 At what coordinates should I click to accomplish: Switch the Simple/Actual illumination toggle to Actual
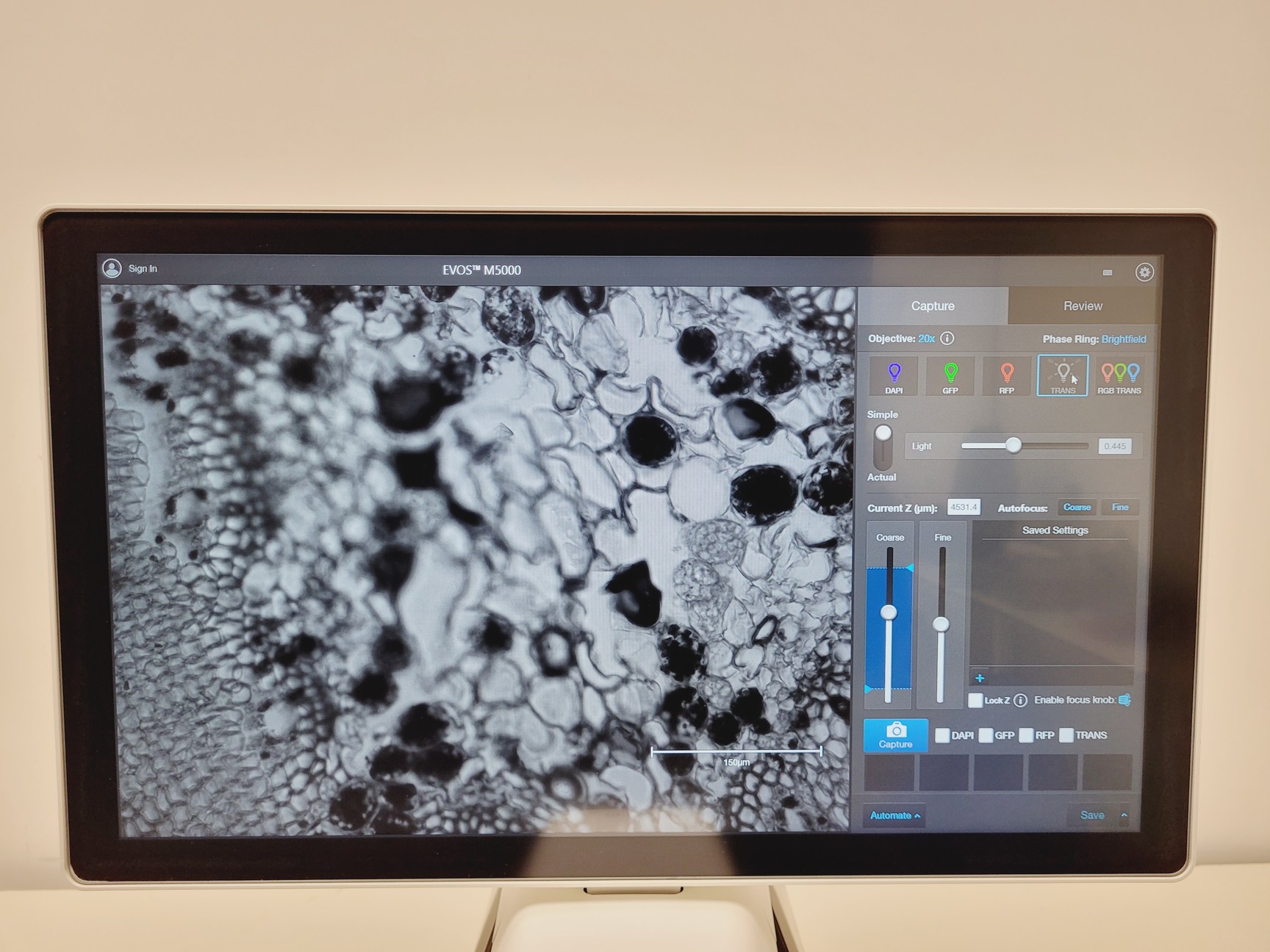tap(882, 463)
